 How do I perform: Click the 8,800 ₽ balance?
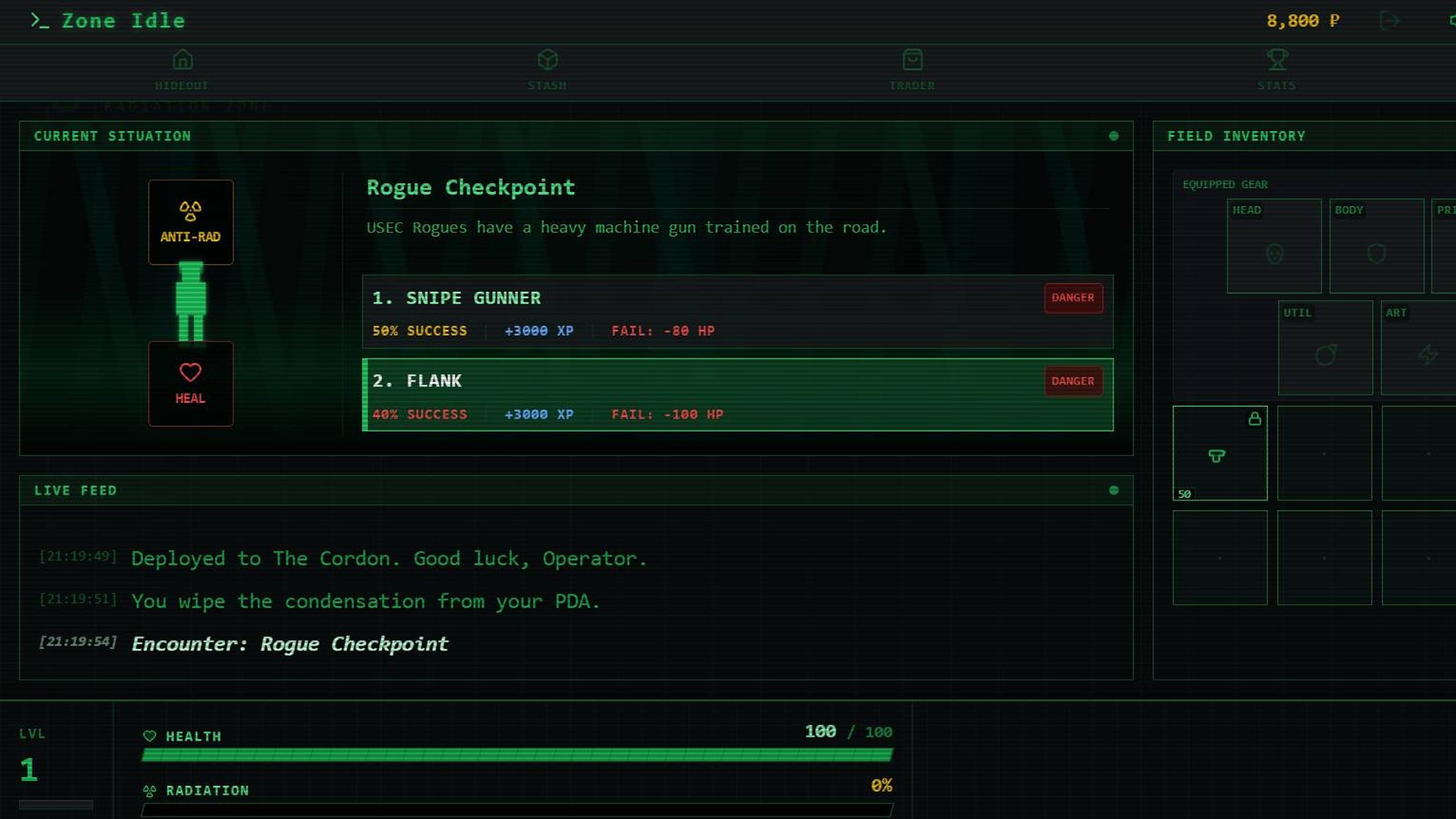tap(1302, 21)
